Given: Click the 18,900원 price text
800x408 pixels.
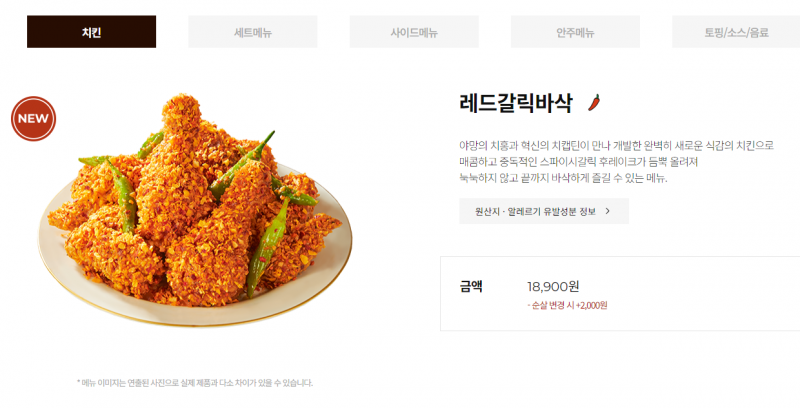Looking at the screenshot, I should (553, 287).
